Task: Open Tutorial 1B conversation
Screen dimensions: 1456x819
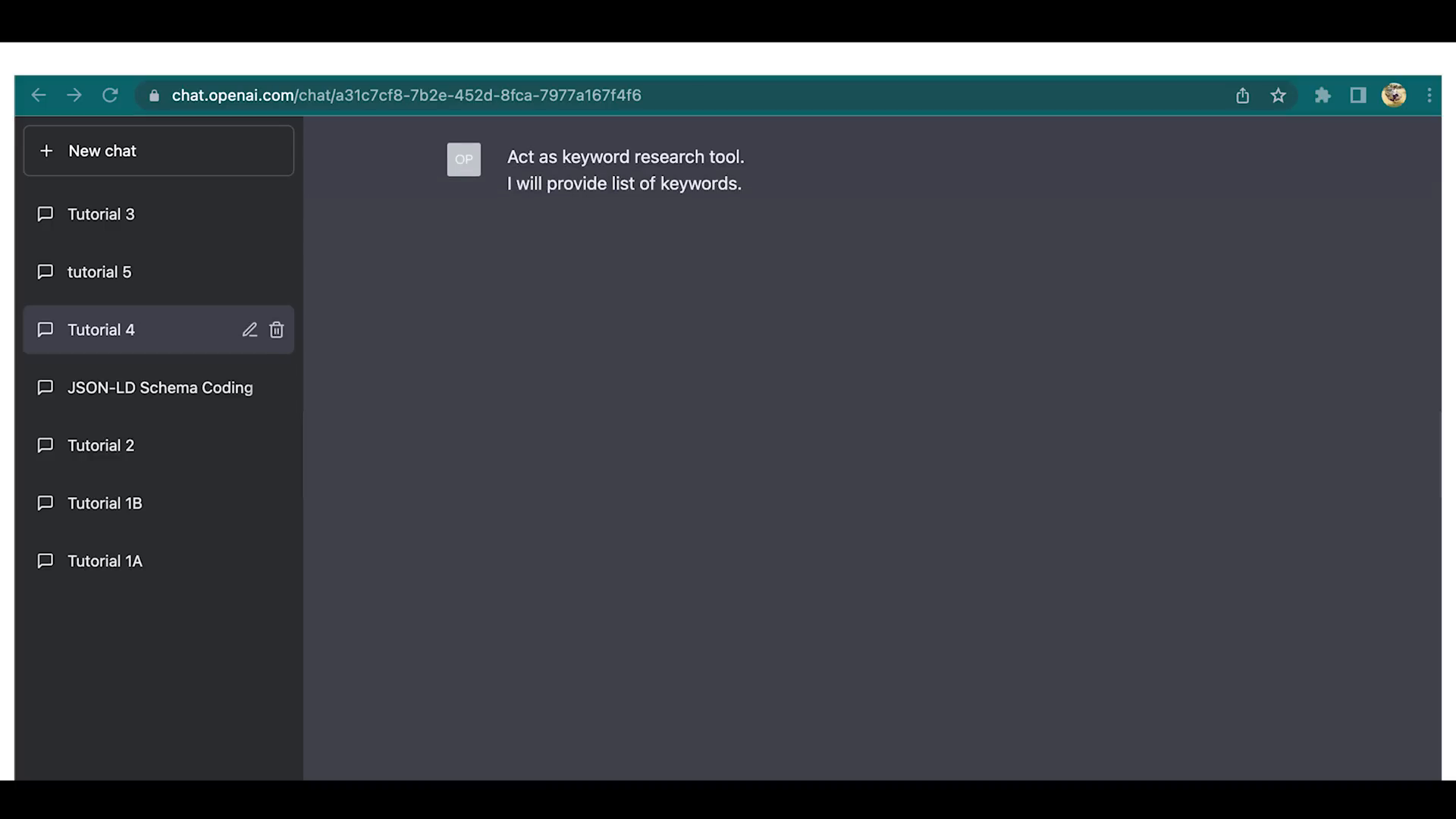Action: [105, 503]
